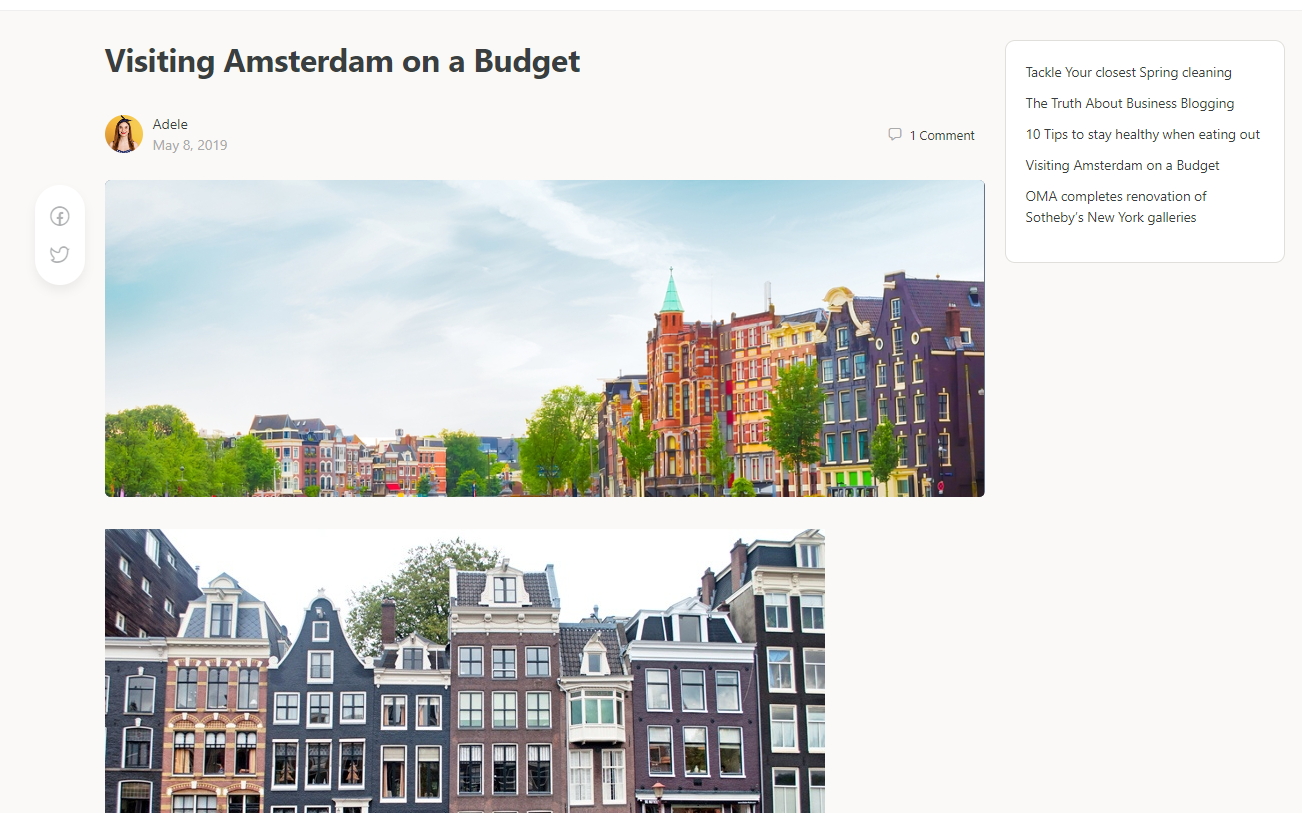This screenshot has width=1302, height=813.
Task: Open OMA completes renovation of Sotheby's post
Action: (1116, 207)
